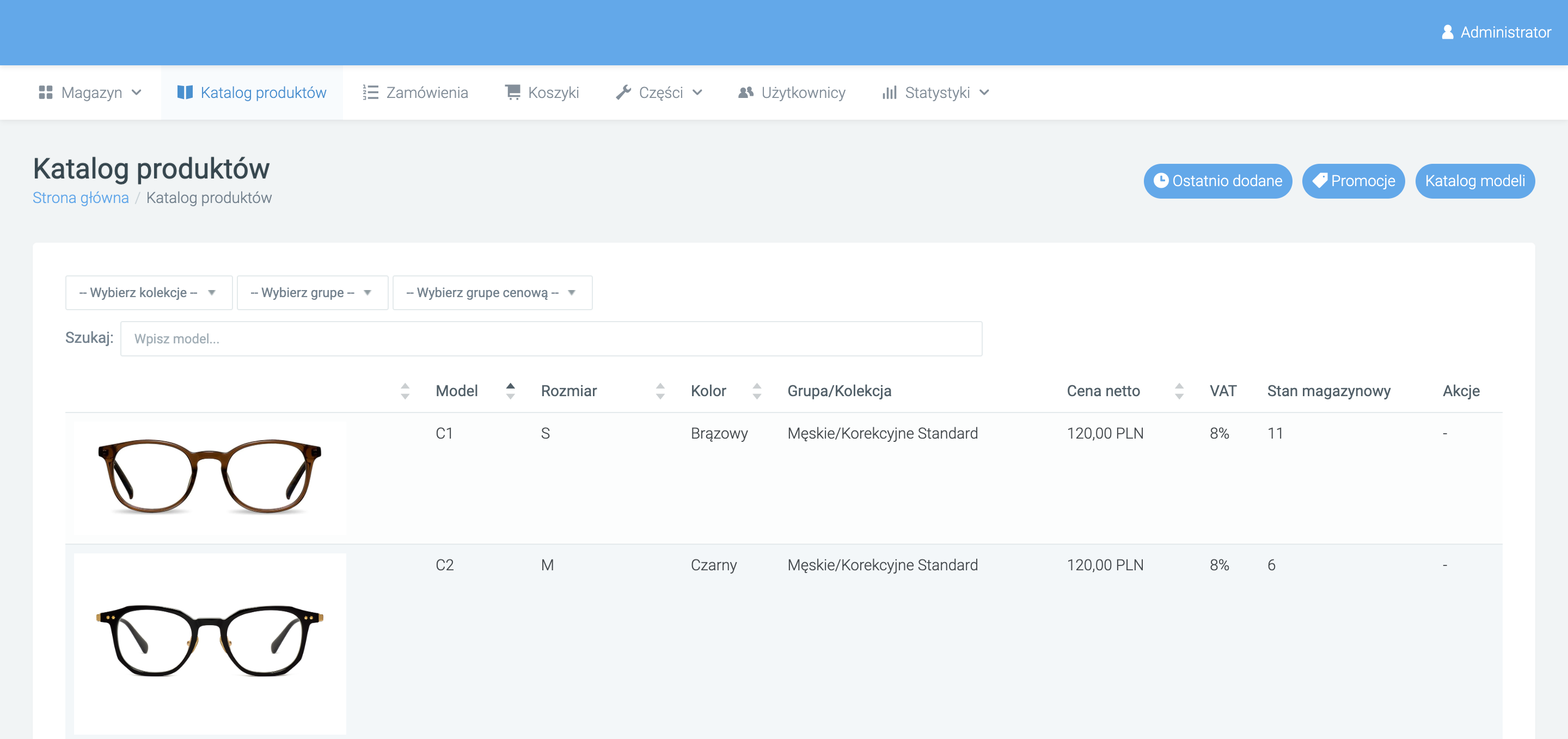Image resolution: width=1568 pixels, height=739 pixels.
Task: Open the Użytkownicy section
Action: click(x=791, y=93)
